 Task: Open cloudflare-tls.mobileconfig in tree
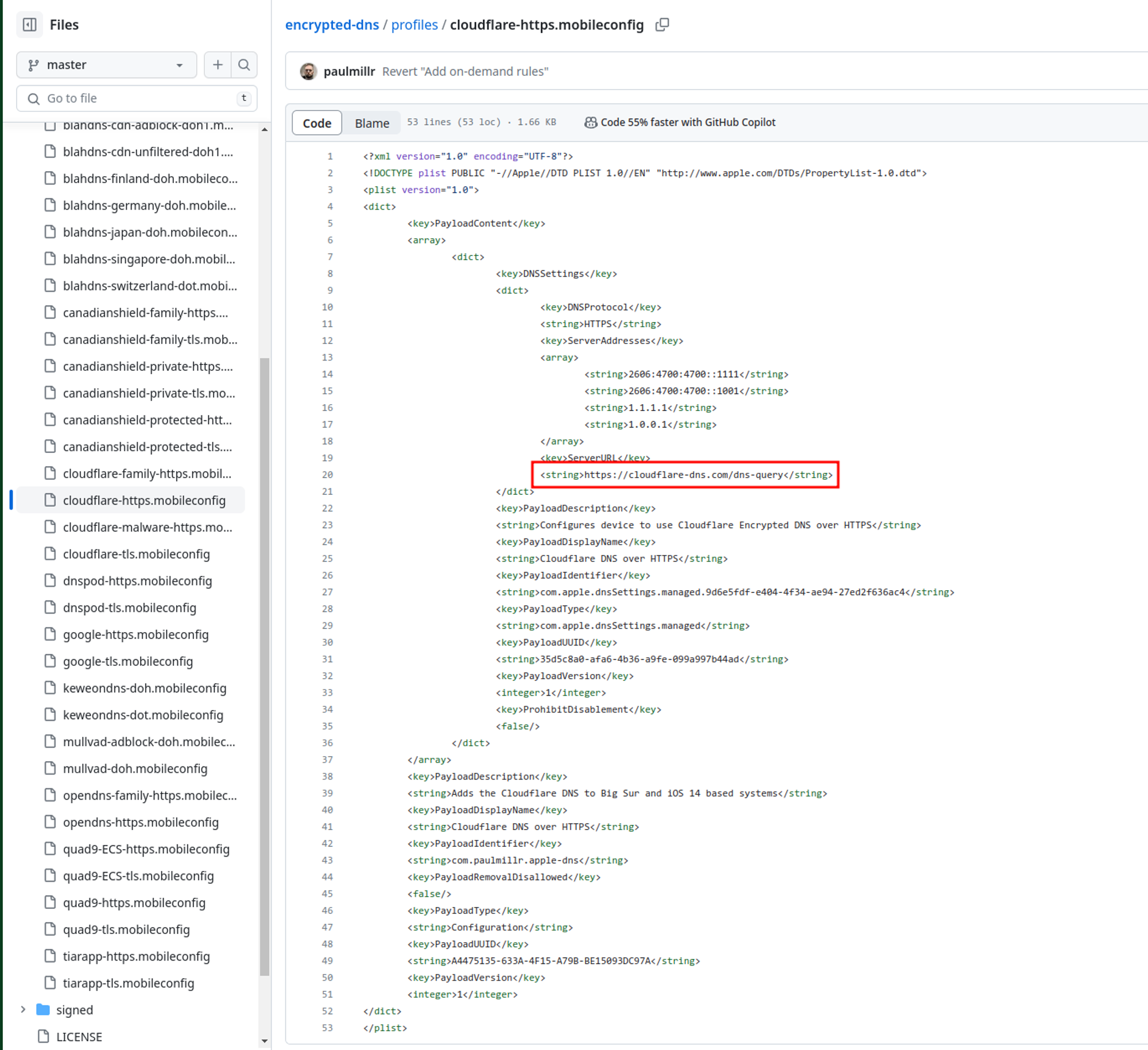[136, 554]
